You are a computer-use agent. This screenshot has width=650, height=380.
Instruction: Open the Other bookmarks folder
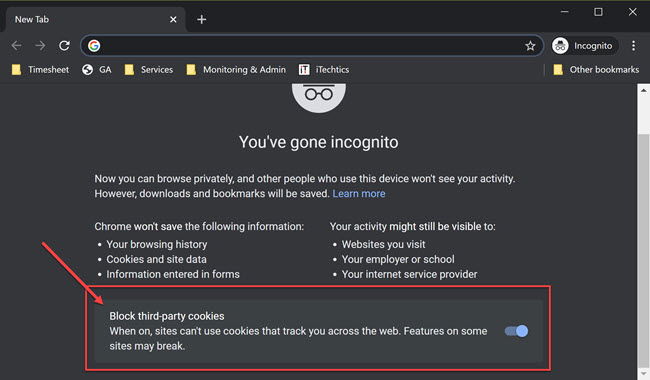pyautogui.click(x=596, y=70)
